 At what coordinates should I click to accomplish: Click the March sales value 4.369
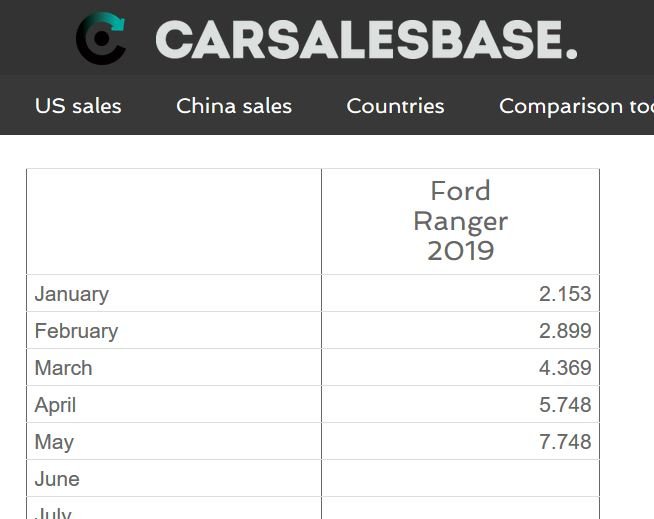tap(565, 368)
